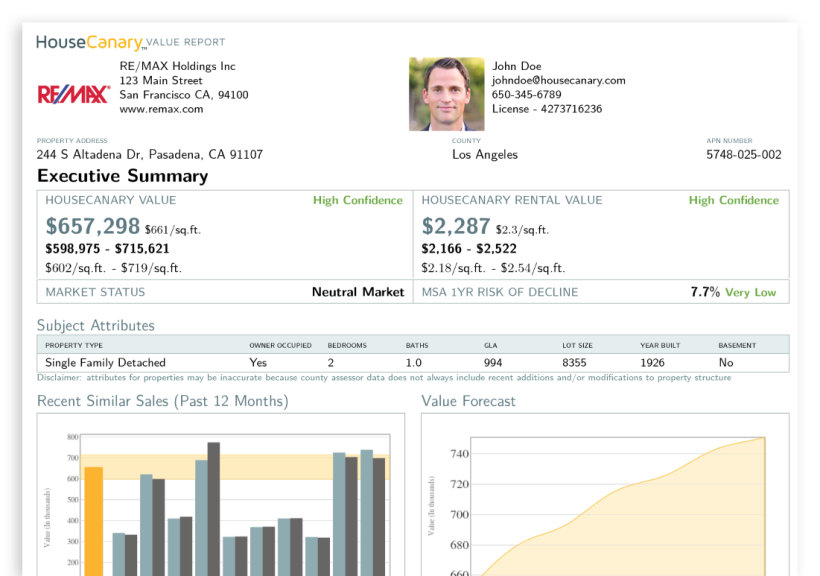Select address '244 S Altadena Dr, Pasadena, CA 91107'
The width and height of the screenshot is (820, 576).
pos(150,155)
